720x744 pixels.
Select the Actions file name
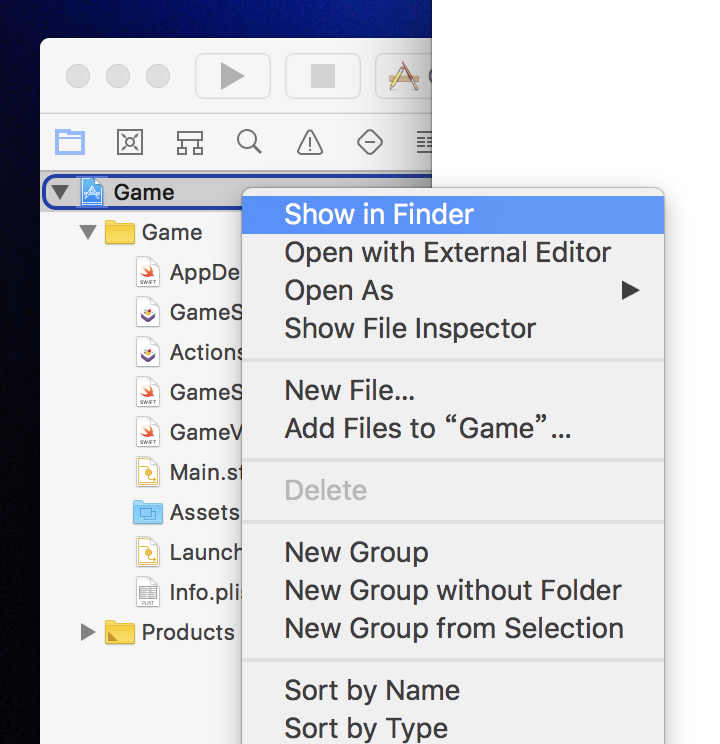[206, 353]
